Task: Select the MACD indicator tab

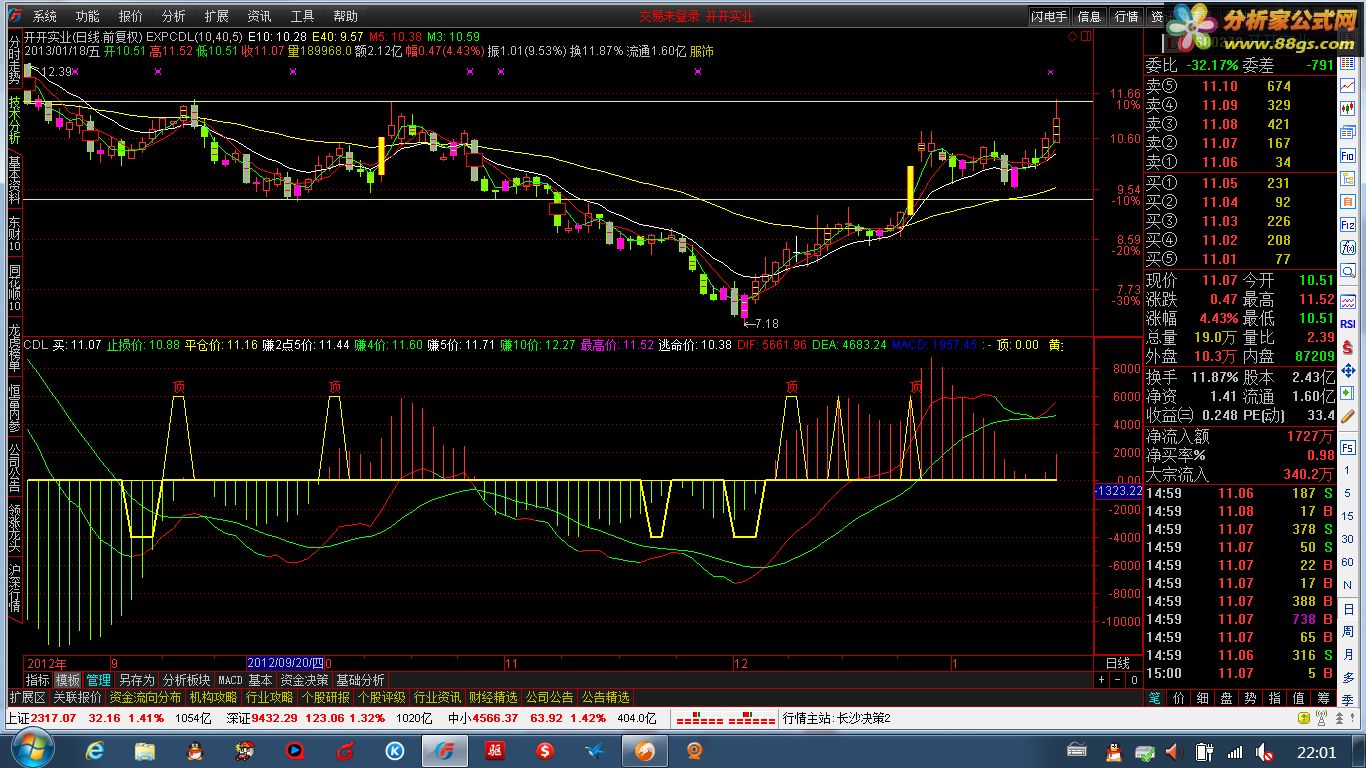Action: [230, 680]
